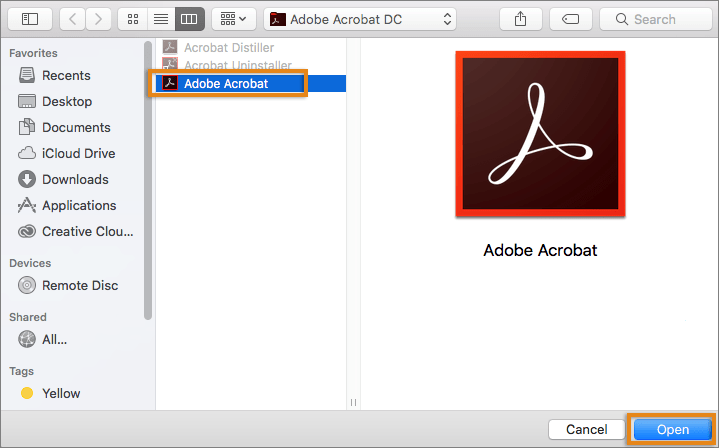Open the Adobe Acrobat DC folder popup
This screenshot has height=448, width=719.
tap(360, 19)
